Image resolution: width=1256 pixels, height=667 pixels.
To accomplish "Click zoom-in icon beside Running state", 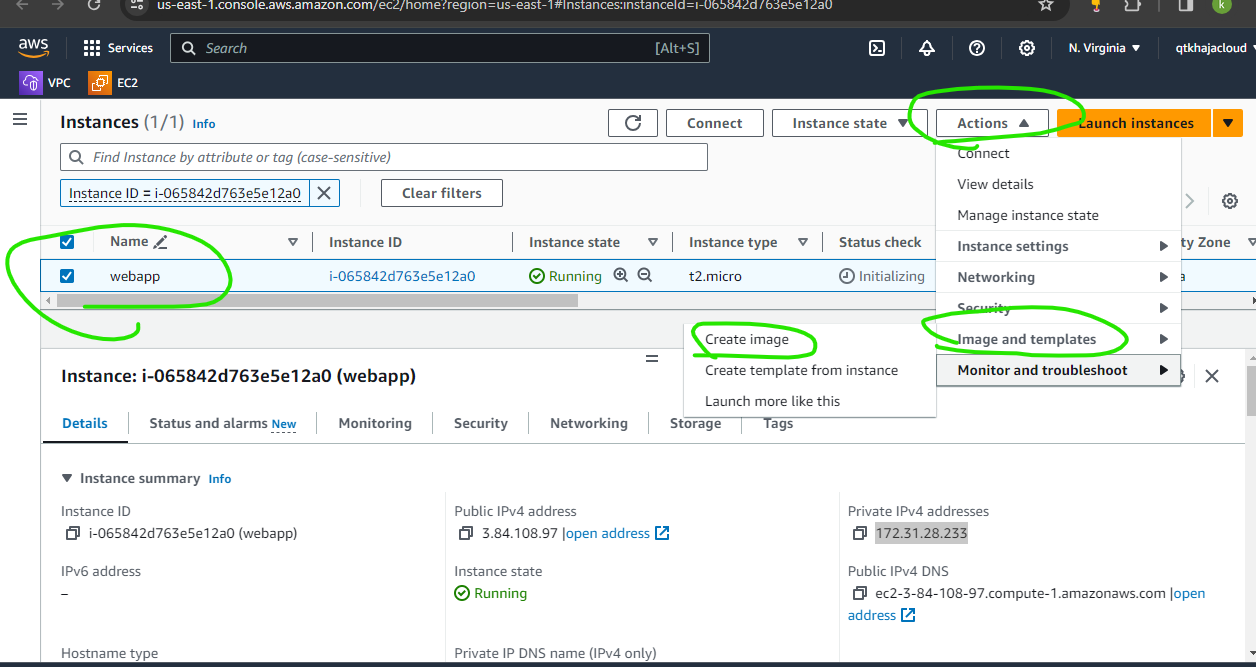I will (x=621, y=275).
